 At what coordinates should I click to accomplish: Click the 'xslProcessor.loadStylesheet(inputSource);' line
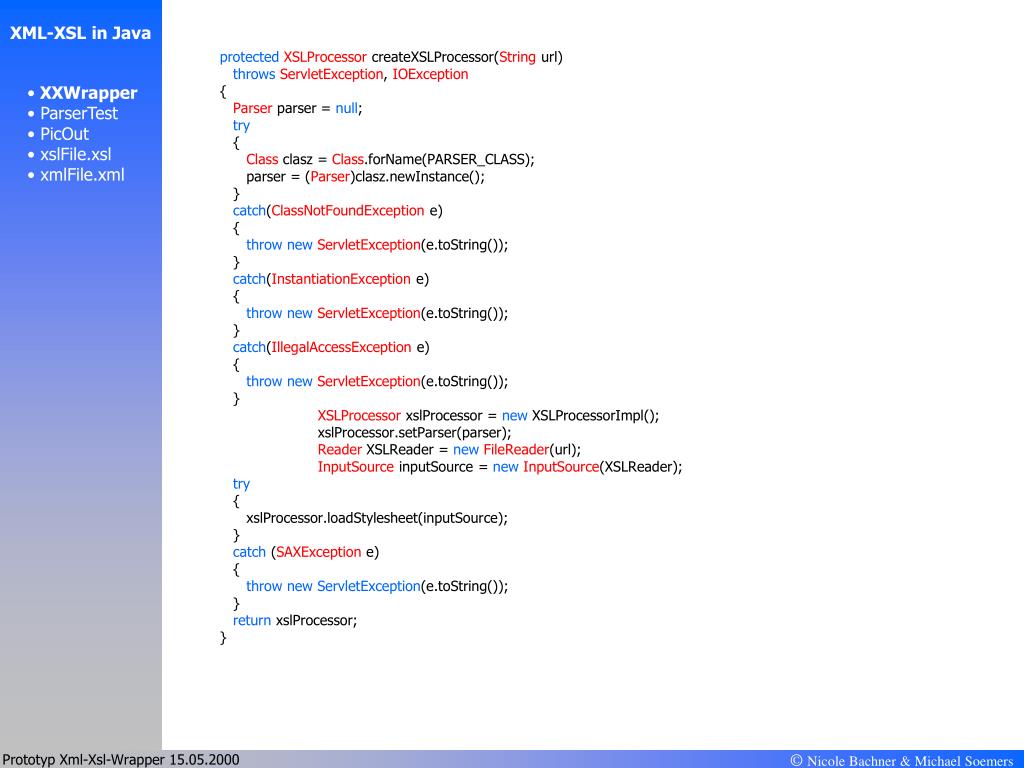(376, 518)
